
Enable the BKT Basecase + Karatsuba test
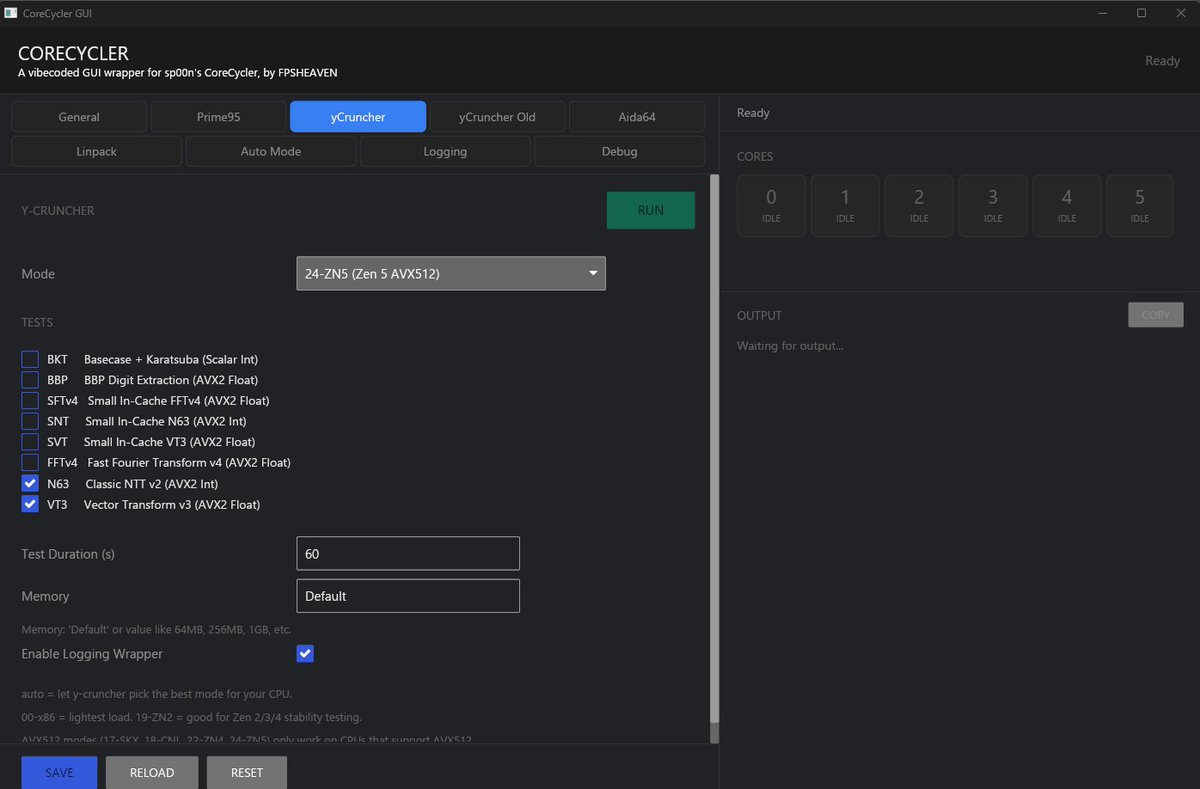coord(30,359)
